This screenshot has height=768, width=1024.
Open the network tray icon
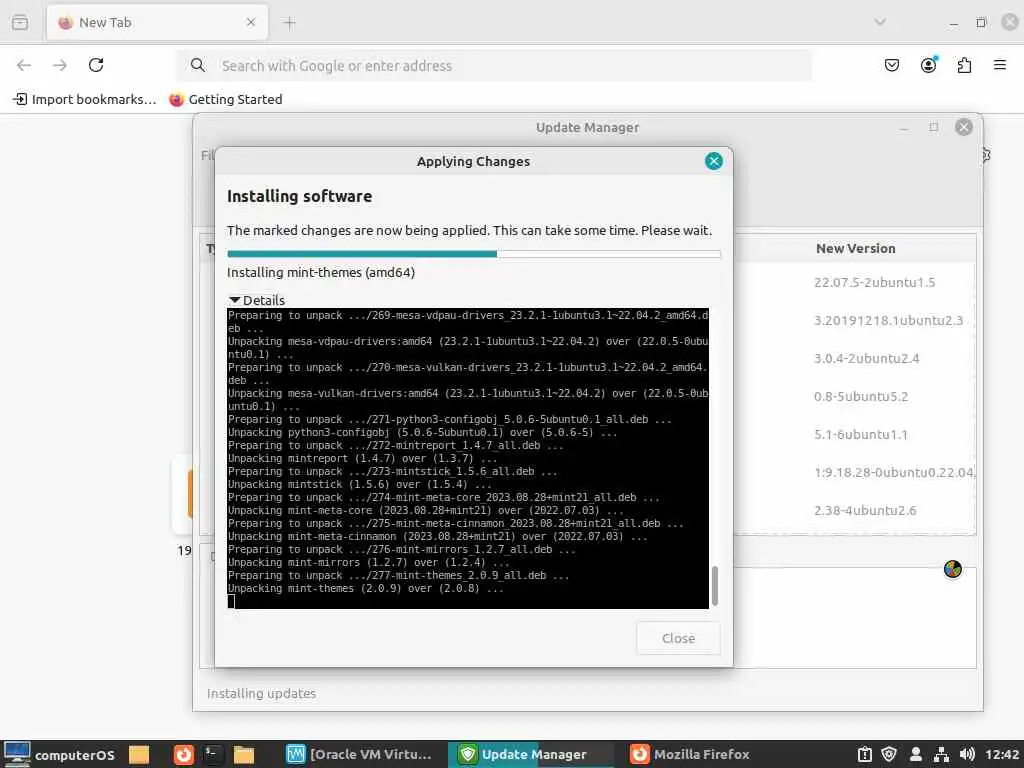[x=941, y=754]
